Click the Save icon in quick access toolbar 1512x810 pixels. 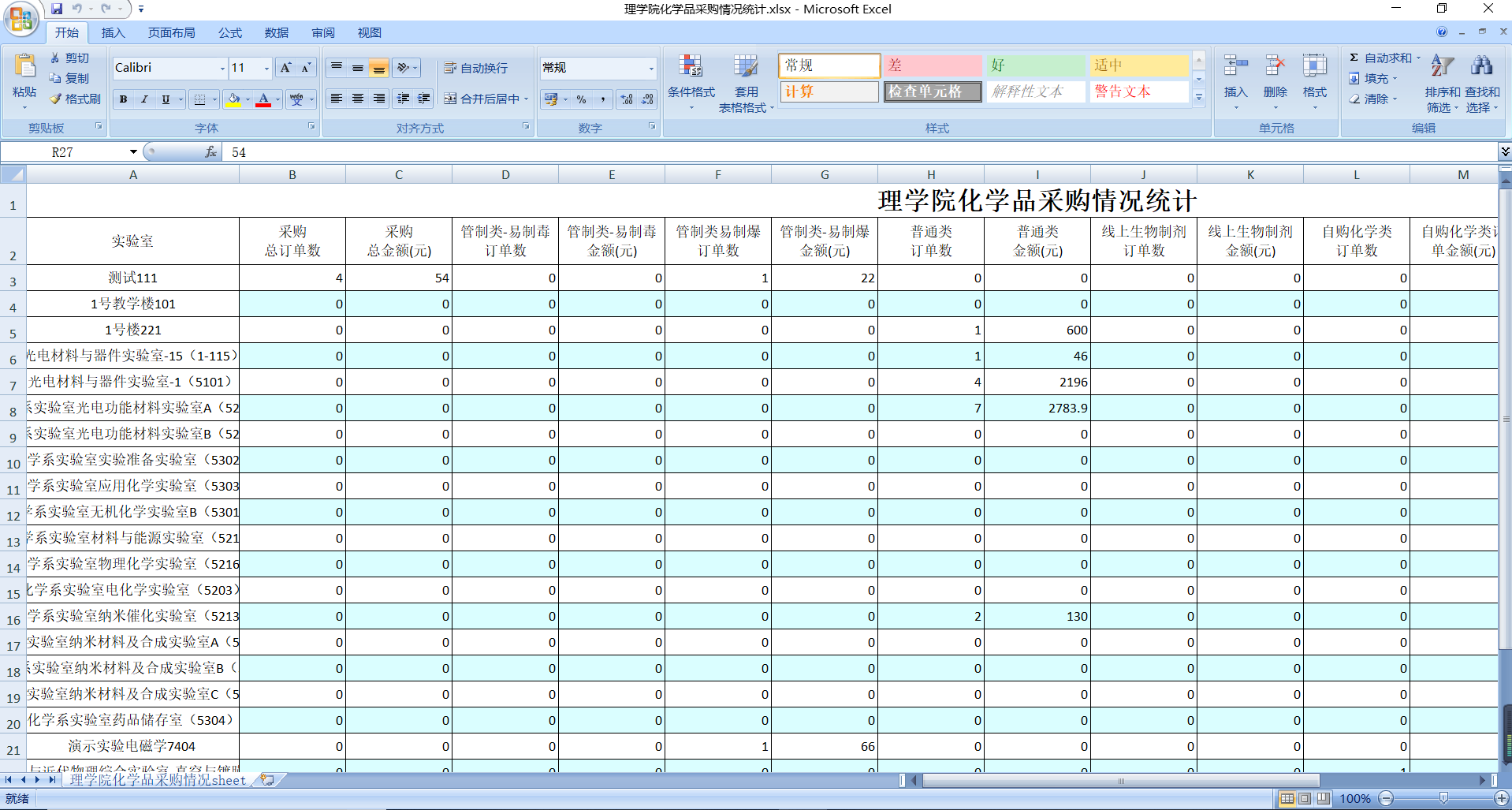(57, 9)
